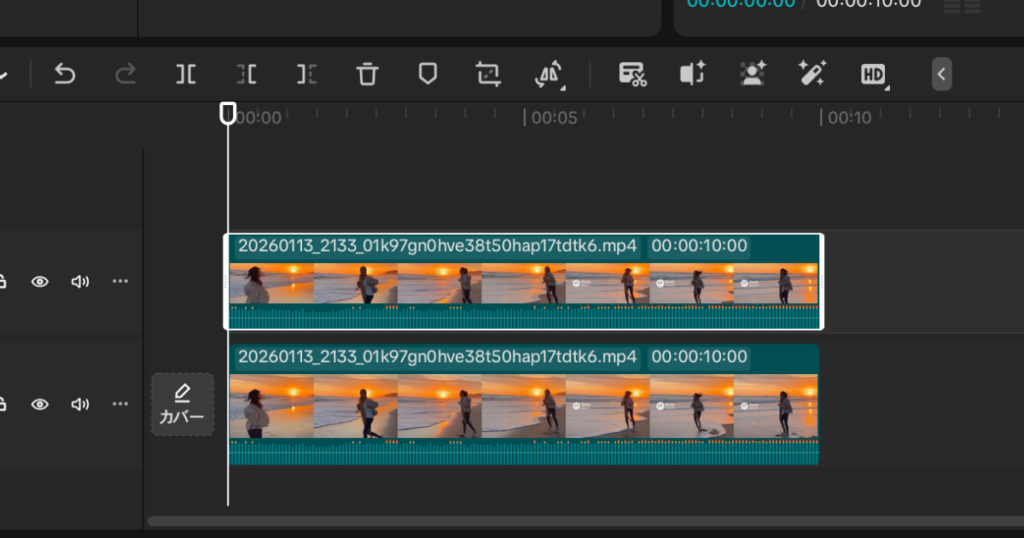Viewport: 1024px width, 538px height.
Task: Open the lower track's three-dot menu
Action: pos(120,404)
